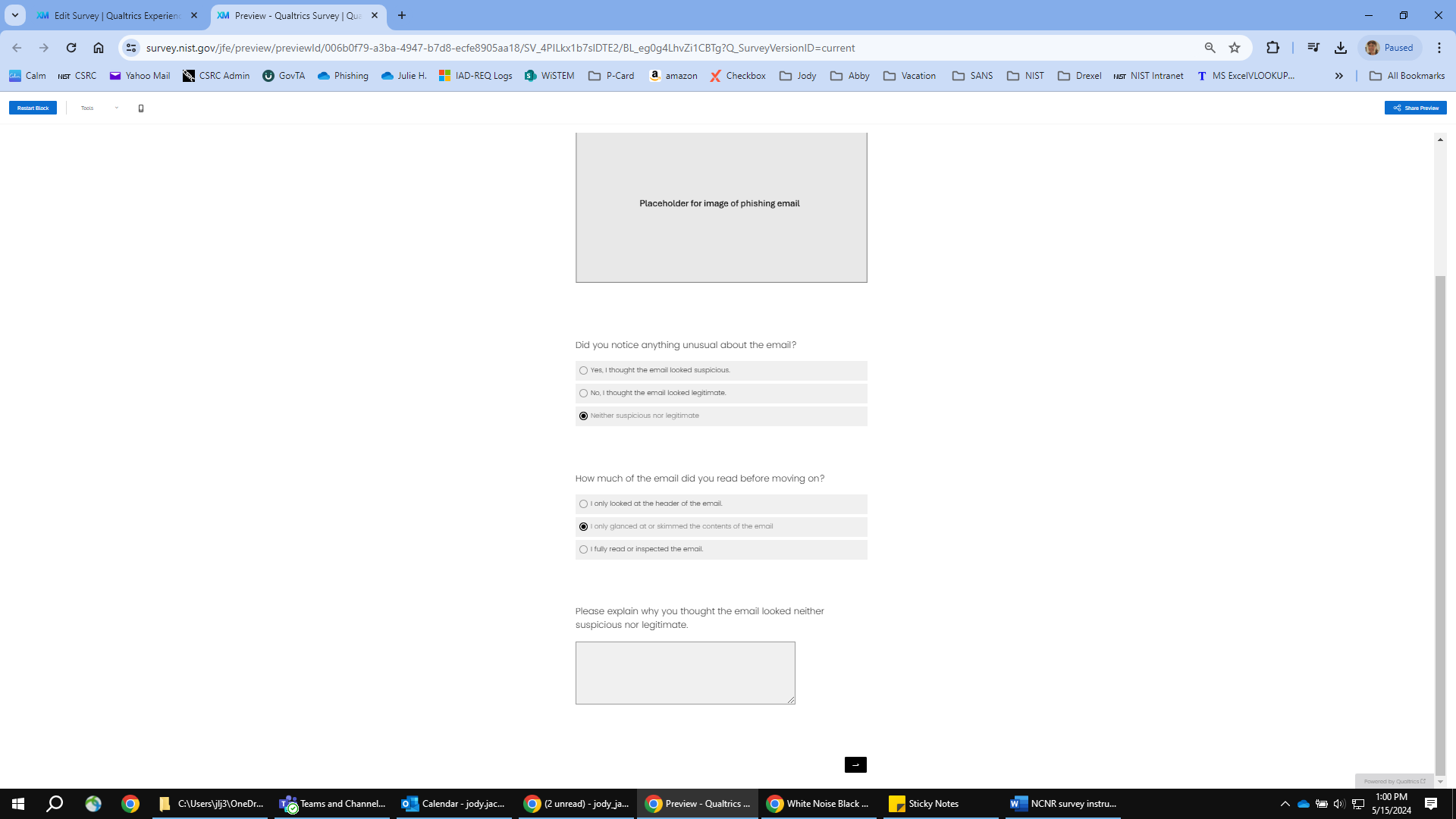Toggle the mobile preview icon
The image size is (1456, 819).
[x=141, y=108]
